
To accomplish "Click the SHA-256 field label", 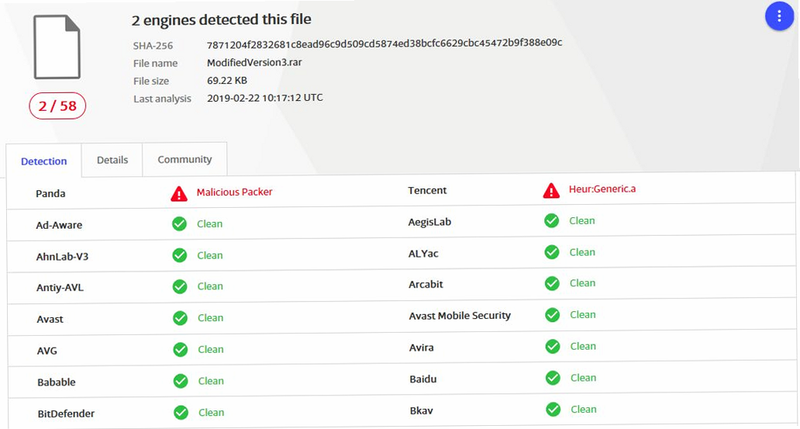I will coord(153,46).
